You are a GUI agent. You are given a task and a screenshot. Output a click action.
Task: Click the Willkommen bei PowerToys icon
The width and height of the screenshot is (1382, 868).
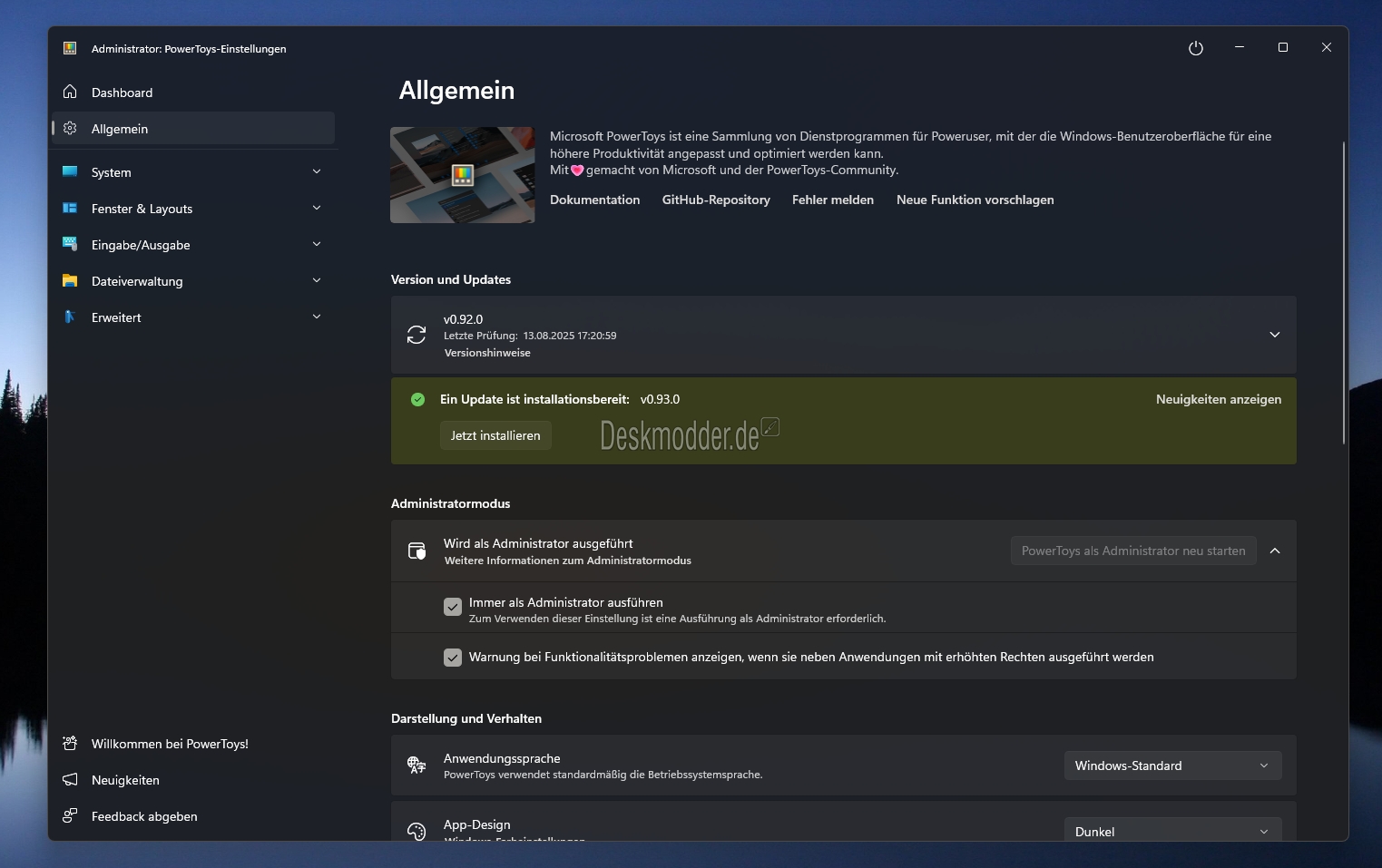[x=70, y=743]
